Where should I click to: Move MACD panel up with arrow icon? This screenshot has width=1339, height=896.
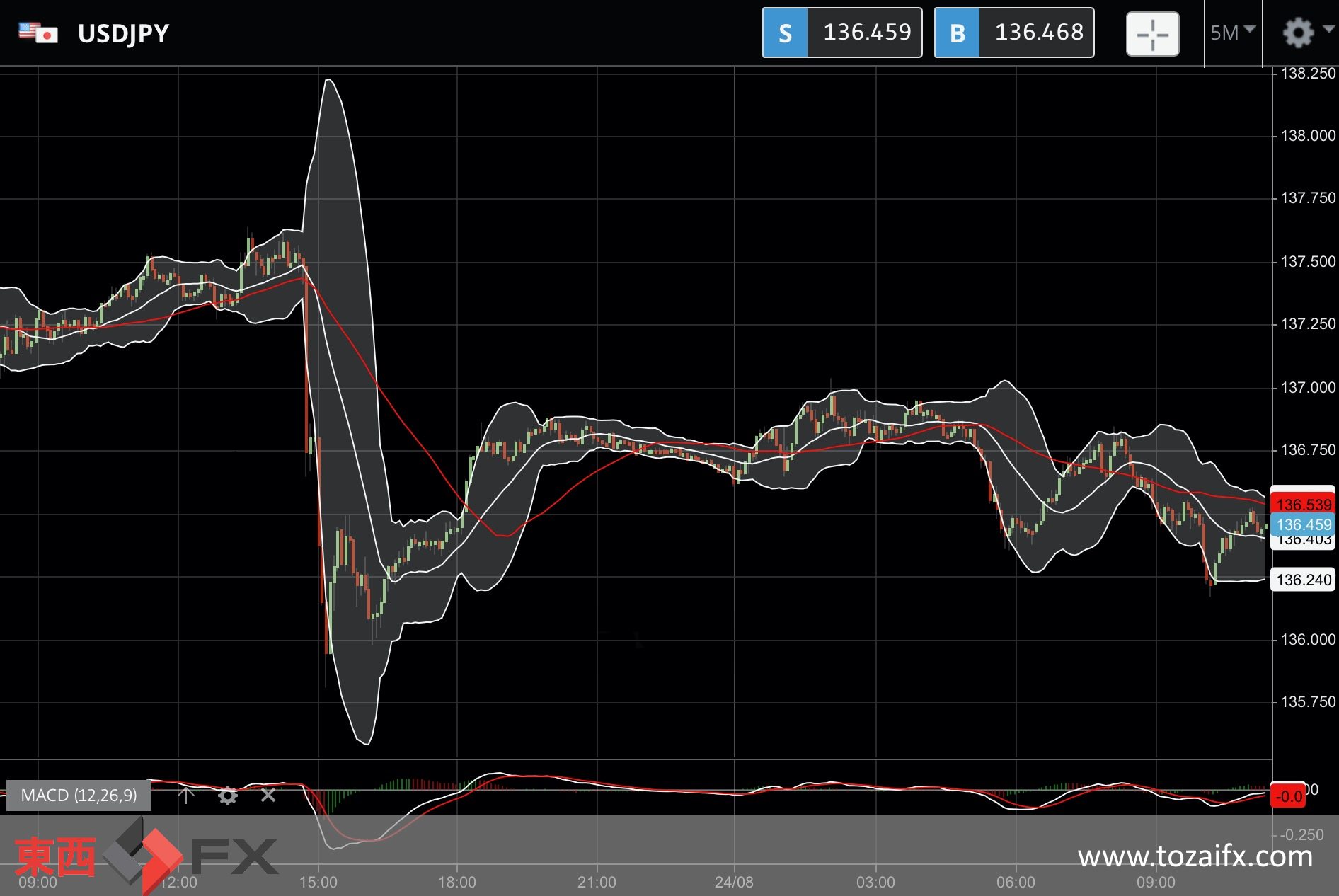click(x=185, y=795)
